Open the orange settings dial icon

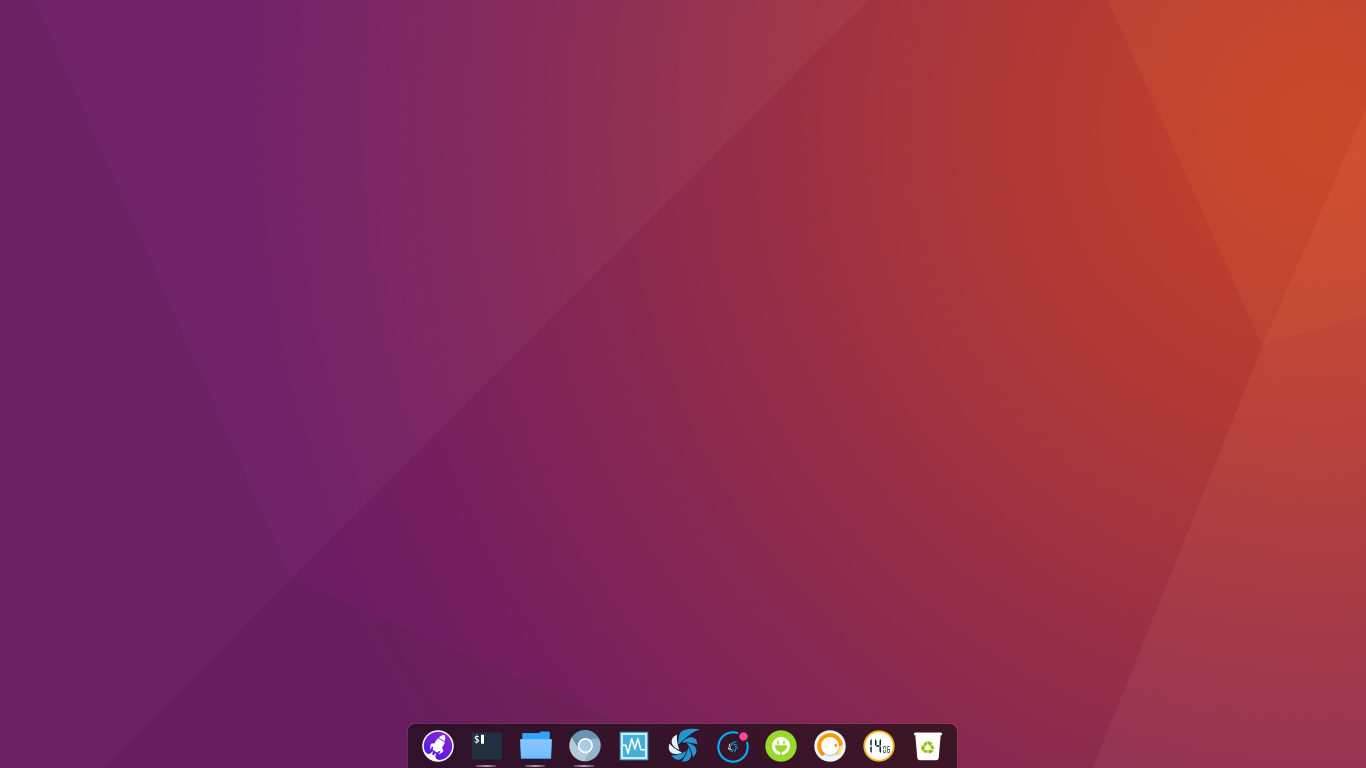tap(830, 746)
